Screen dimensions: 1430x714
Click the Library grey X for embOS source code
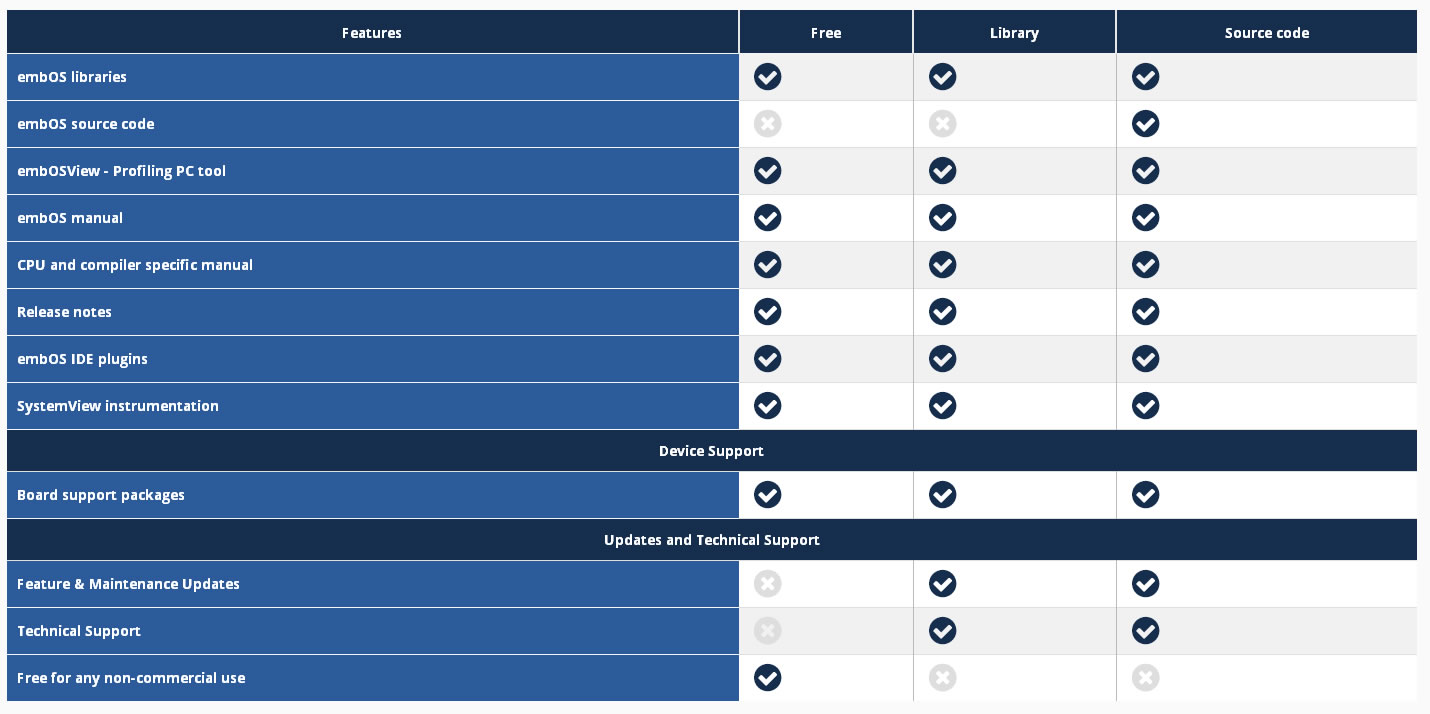[942, 124]
